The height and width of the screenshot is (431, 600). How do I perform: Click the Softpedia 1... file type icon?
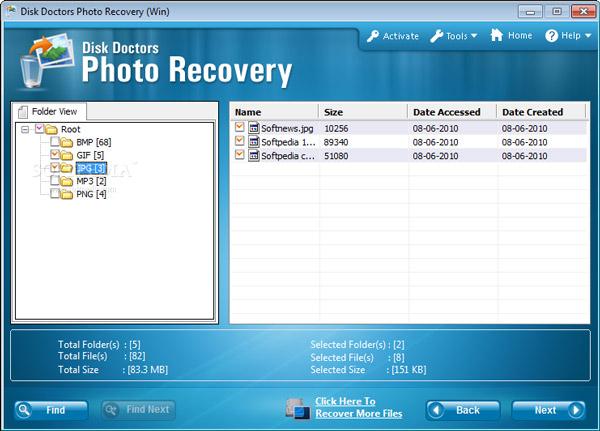pos(254,142)
